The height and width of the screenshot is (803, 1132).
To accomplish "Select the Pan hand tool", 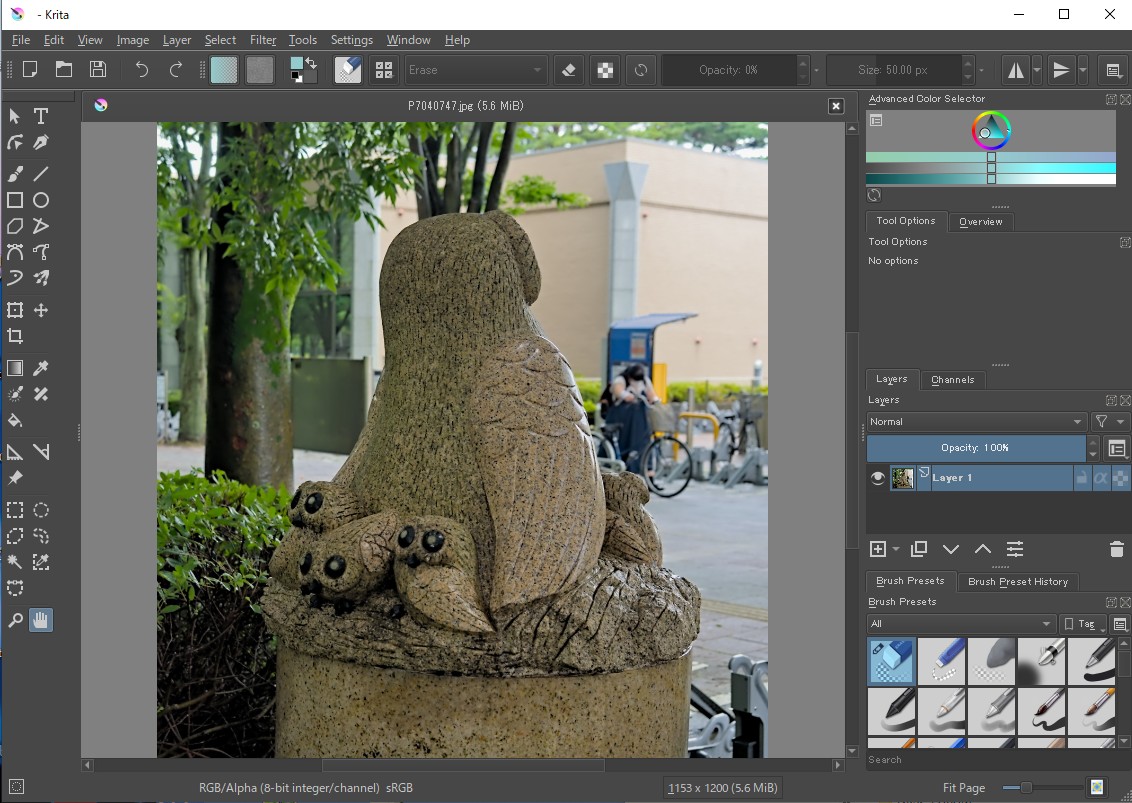I will (x=41, y=620).
